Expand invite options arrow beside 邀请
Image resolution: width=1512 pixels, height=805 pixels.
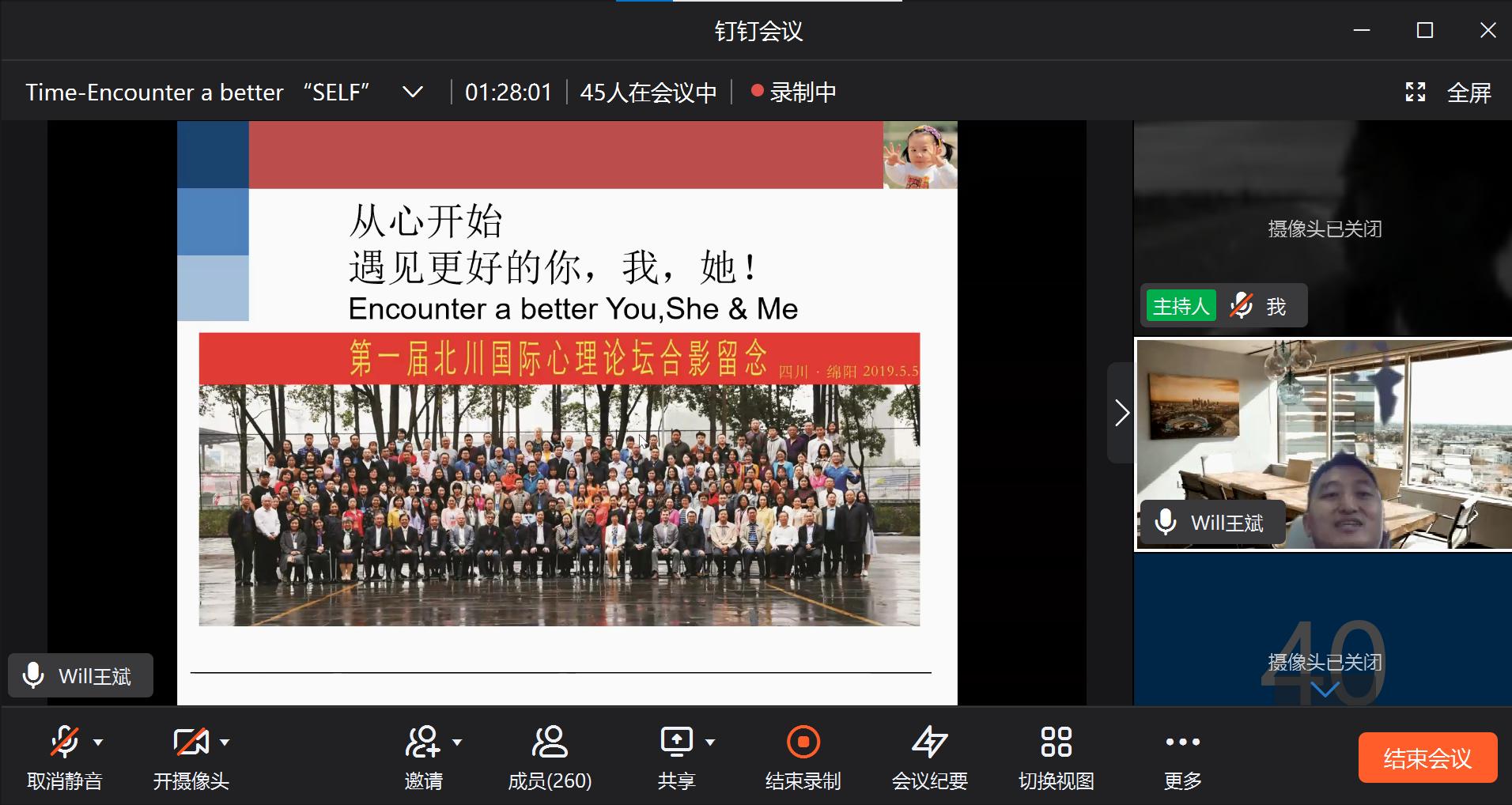coord(457,743)
